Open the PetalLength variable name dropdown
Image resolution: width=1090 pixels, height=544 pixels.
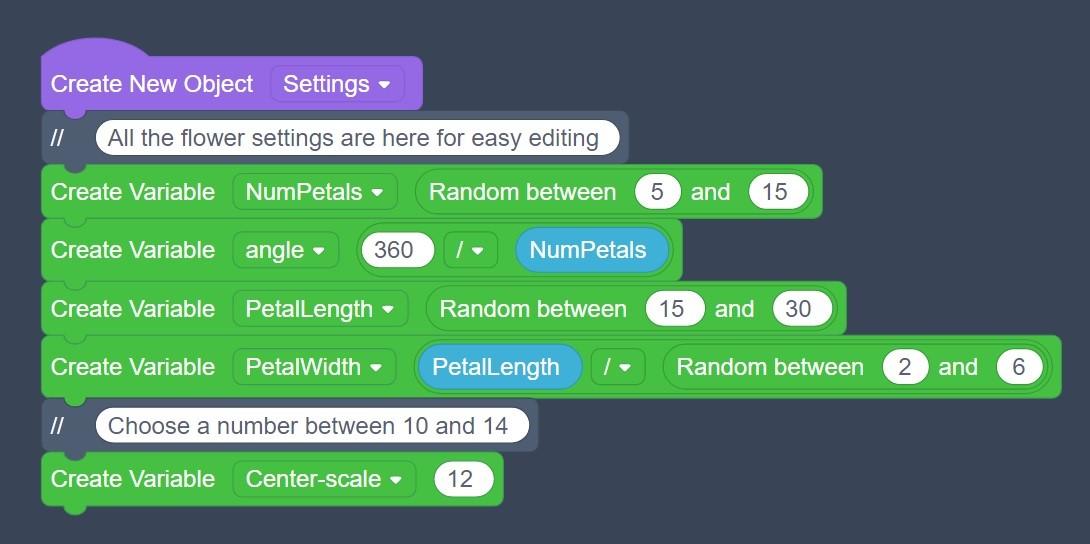coord(320,309)
